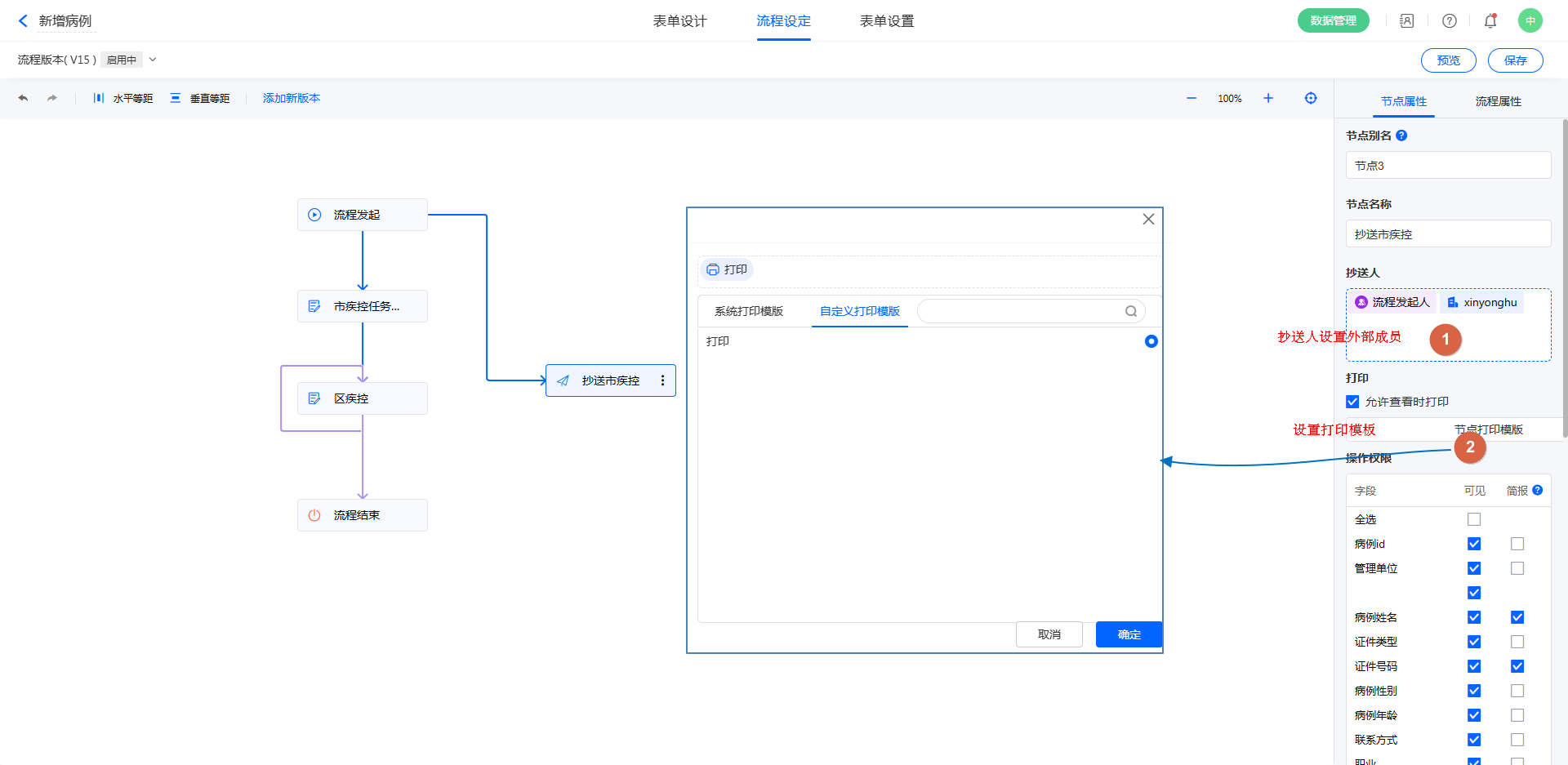The width and height of the screenshot is (1568, 765).
Task: Open the zoom level 100% selector
Action: (1229, 99)
